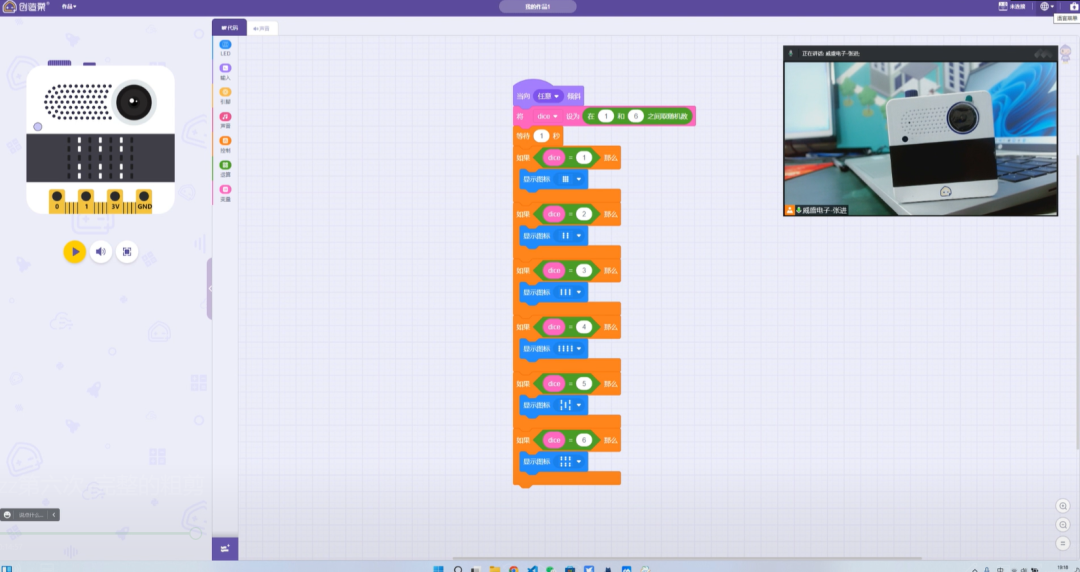
Task: Open the 声音 (Sound) block category
Action: [225, 120]
